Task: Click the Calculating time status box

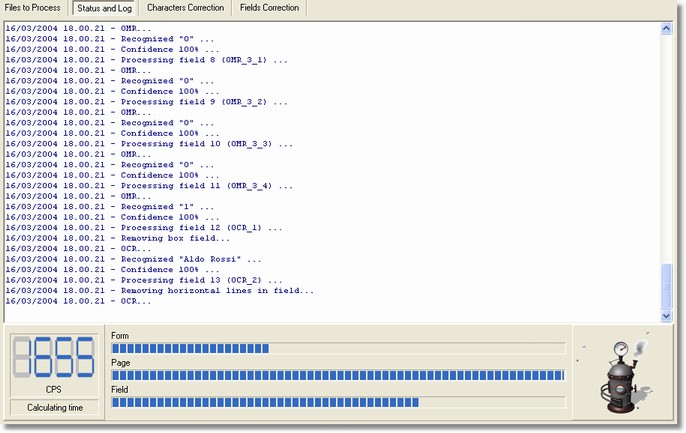Action: click(55, 408)
